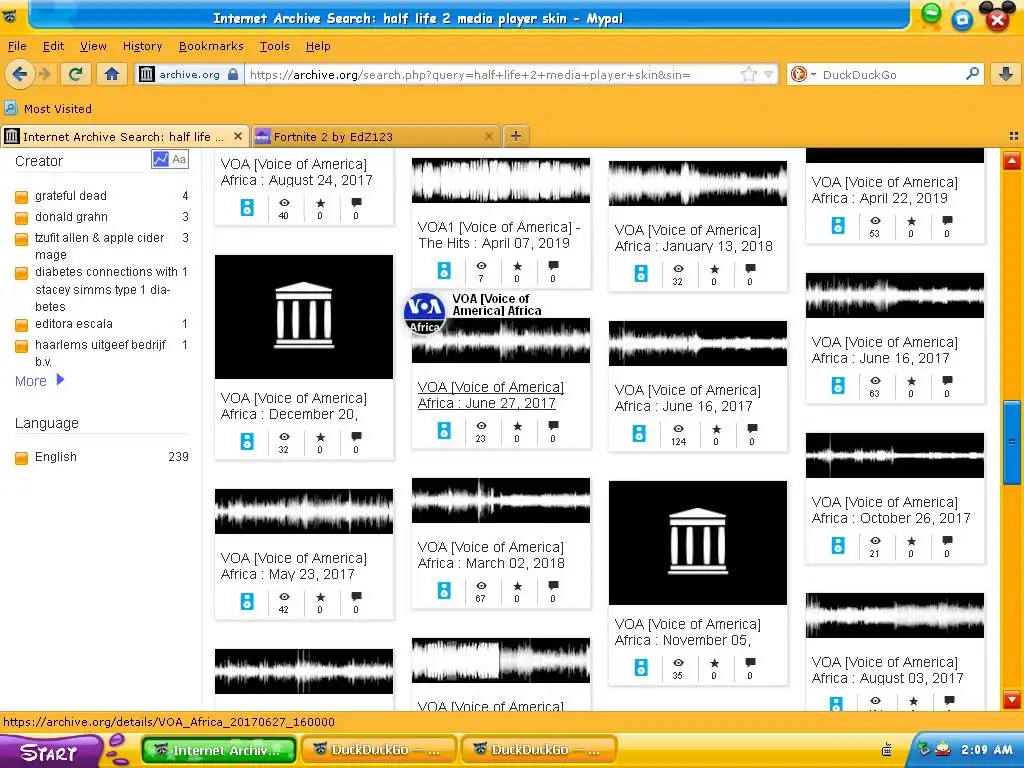Open the Edit menu

(x=53, y=46)
